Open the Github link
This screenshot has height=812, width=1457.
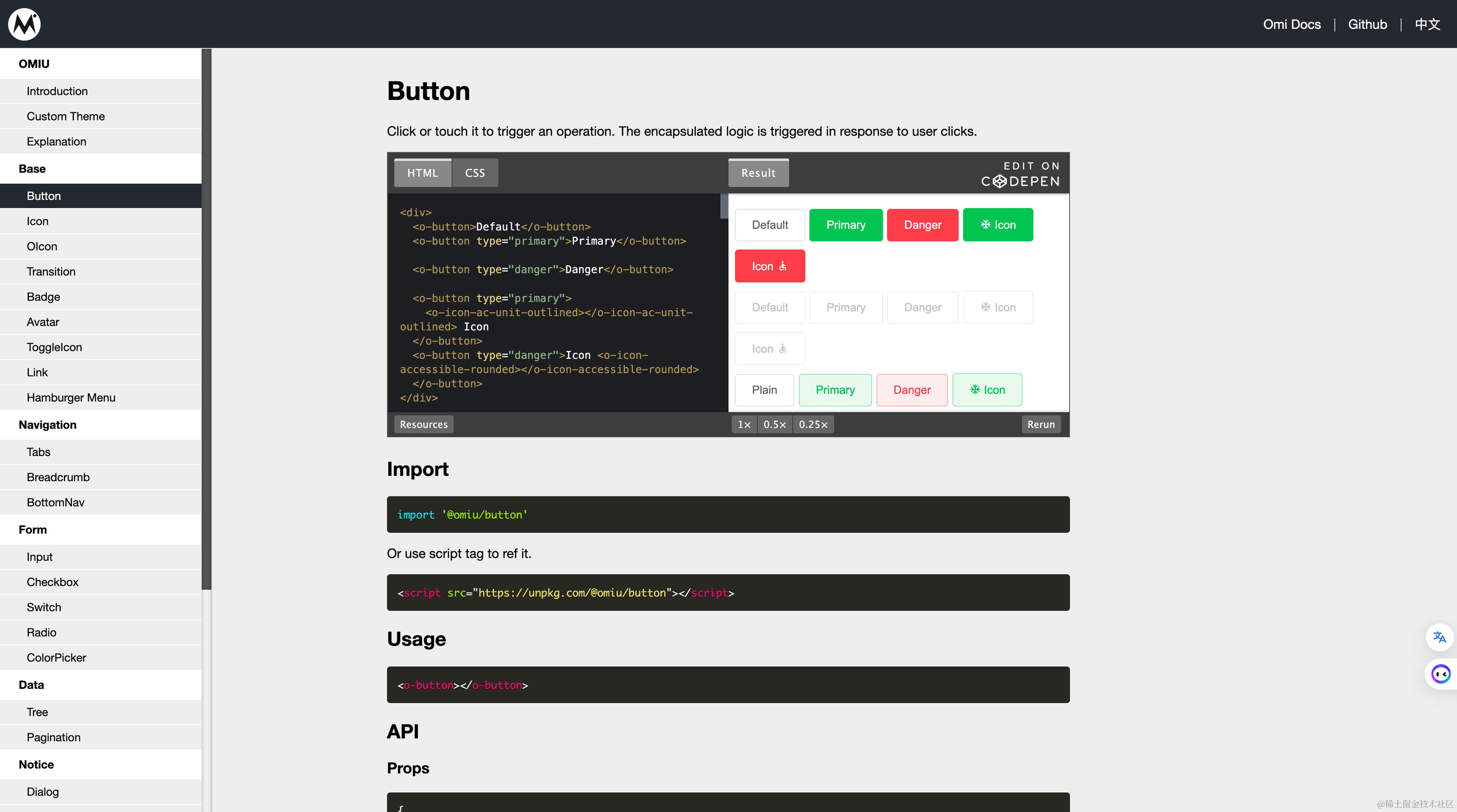pyautogui.click(x=1367, y=24)
